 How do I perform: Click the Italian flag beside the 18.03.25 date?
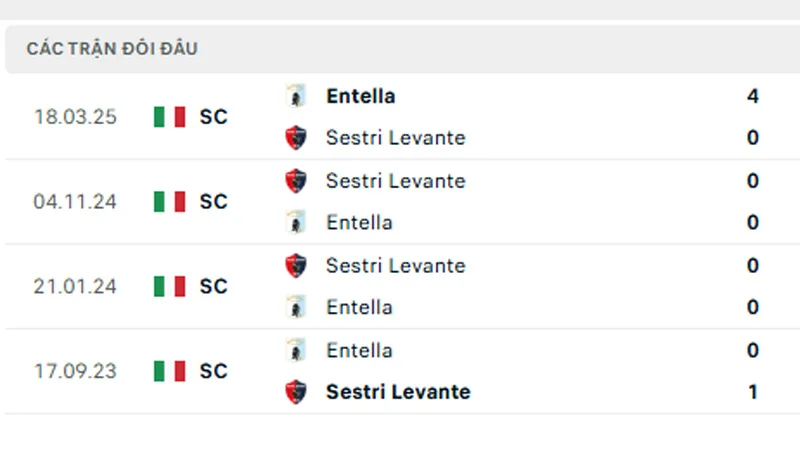[170, 117]
